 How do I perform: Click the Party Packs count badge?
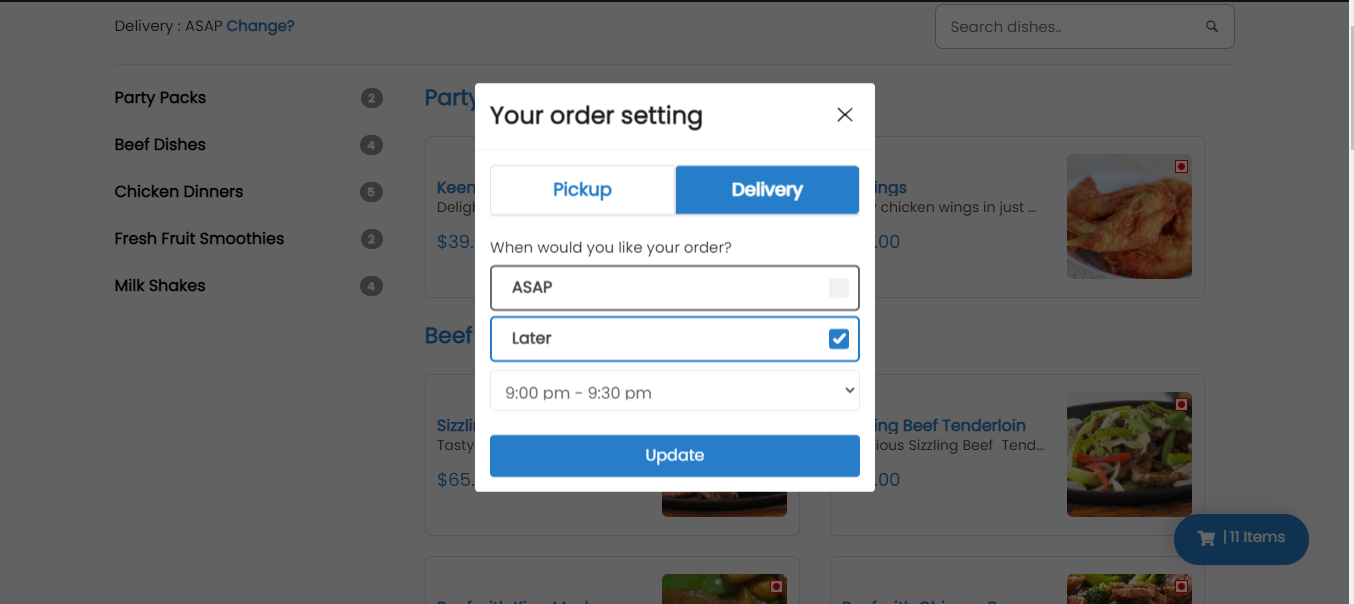[x=371, y=98]
